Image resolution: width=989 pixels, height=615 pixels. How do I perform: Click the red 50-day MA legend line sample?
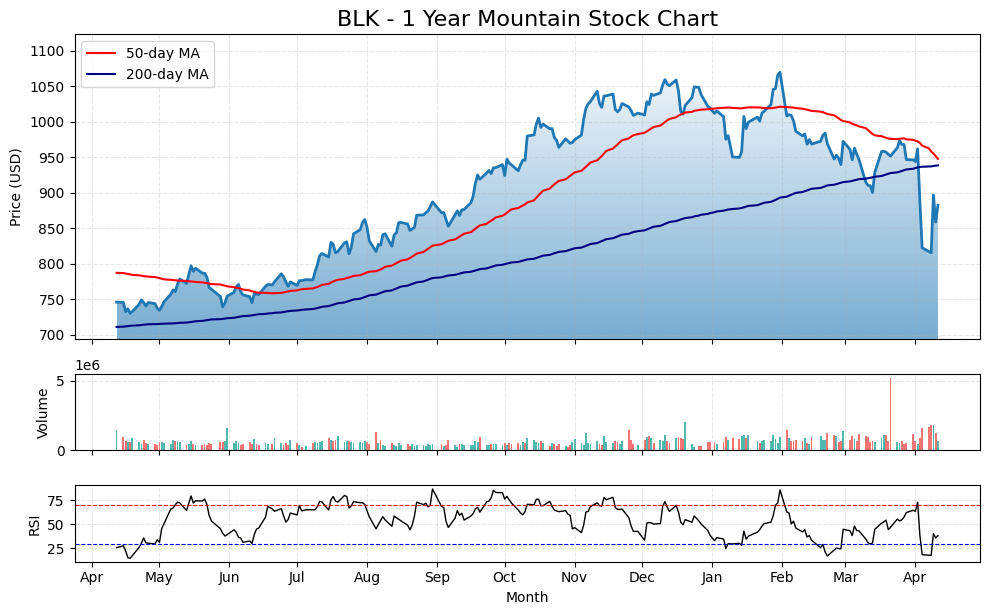tap(102, 53)
